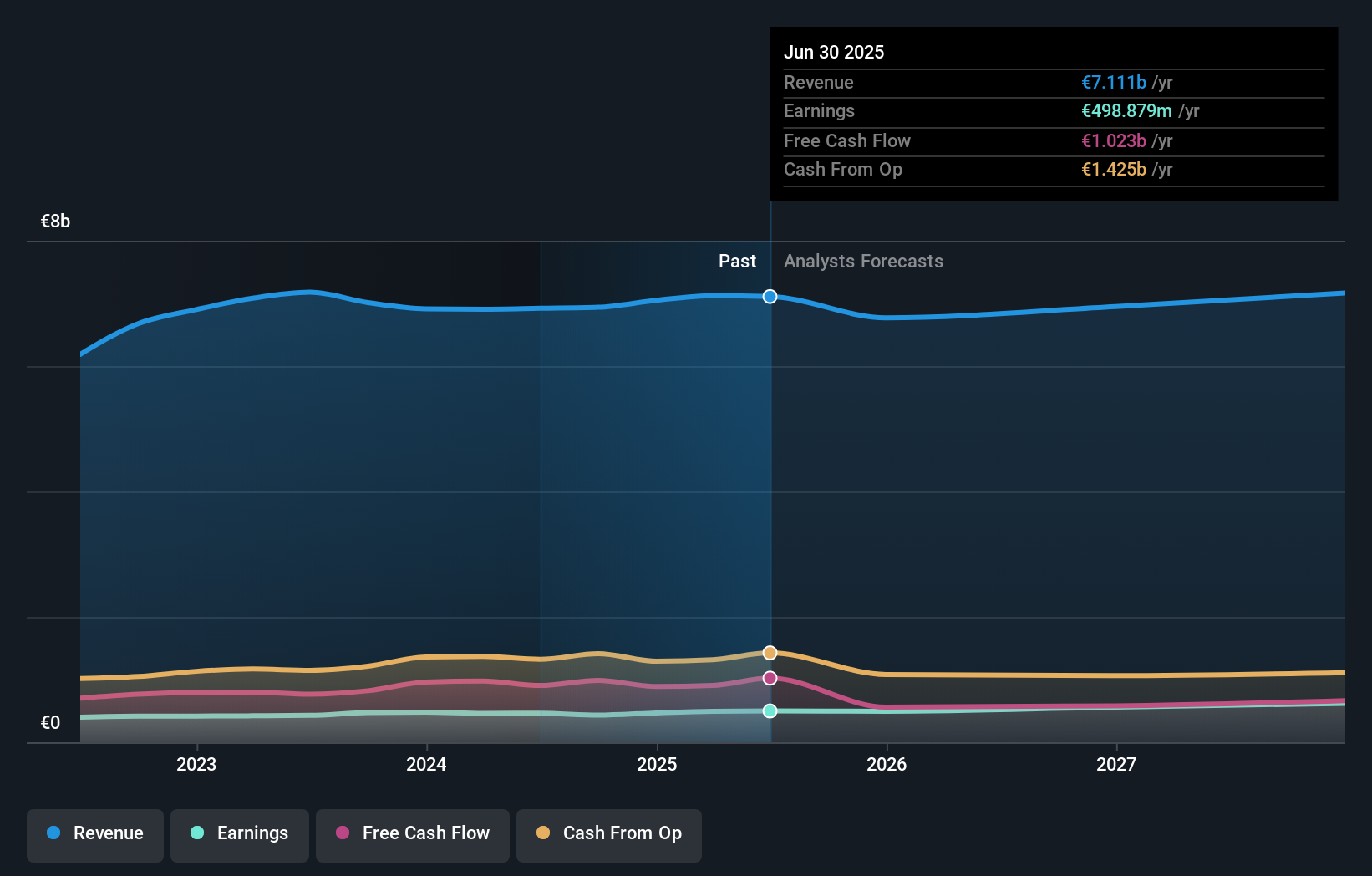Screen dimensions: 1372x876
Task: Toggle the Revenue series in the legend
Action: pyautogui.click(x=95, y=835)
